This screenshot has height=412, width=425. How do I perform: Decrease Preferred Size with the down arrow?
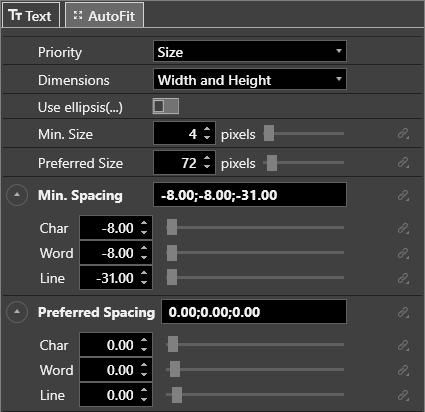click(x=207, y=166)
